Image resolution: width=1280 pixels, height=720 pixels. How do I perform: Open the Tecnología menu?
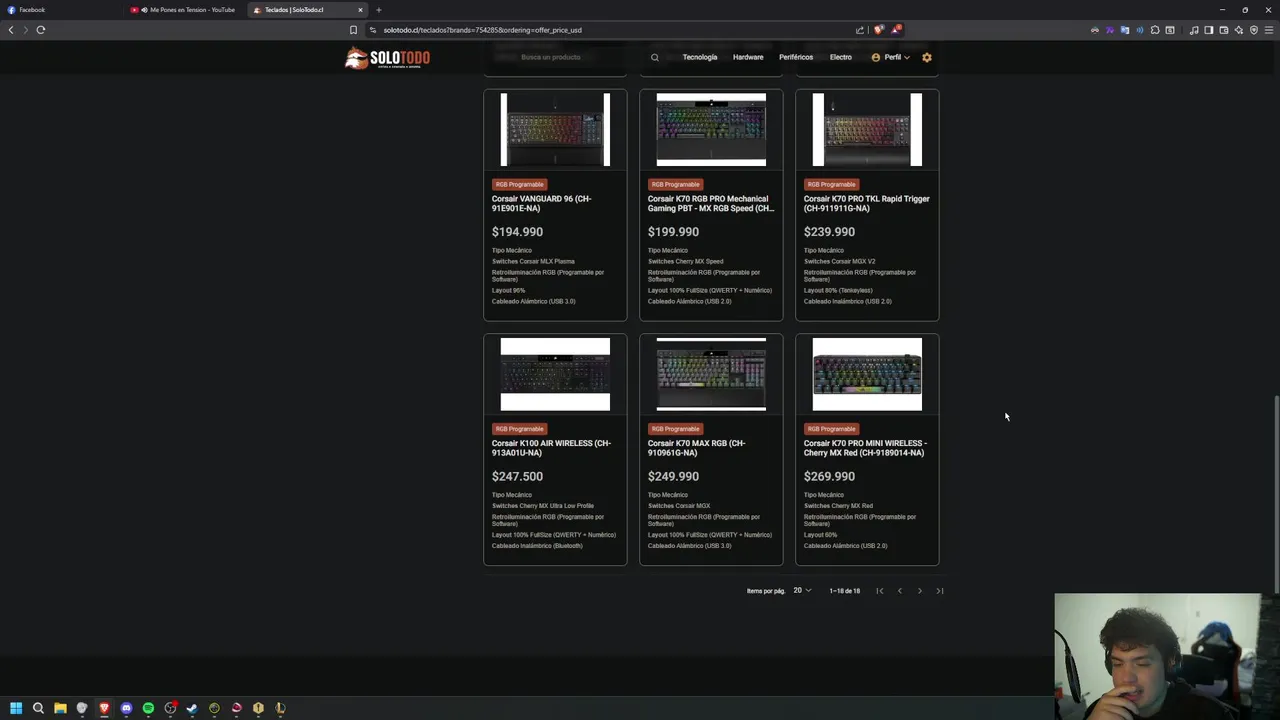[x=700, y=57]
